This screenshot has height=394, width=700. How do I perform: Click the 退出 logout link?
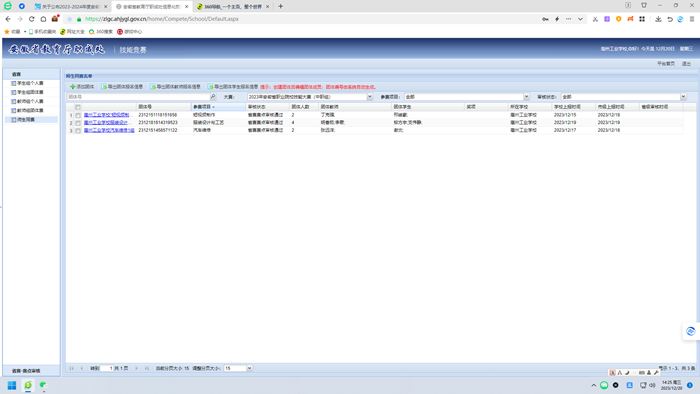tap(686, 64)
